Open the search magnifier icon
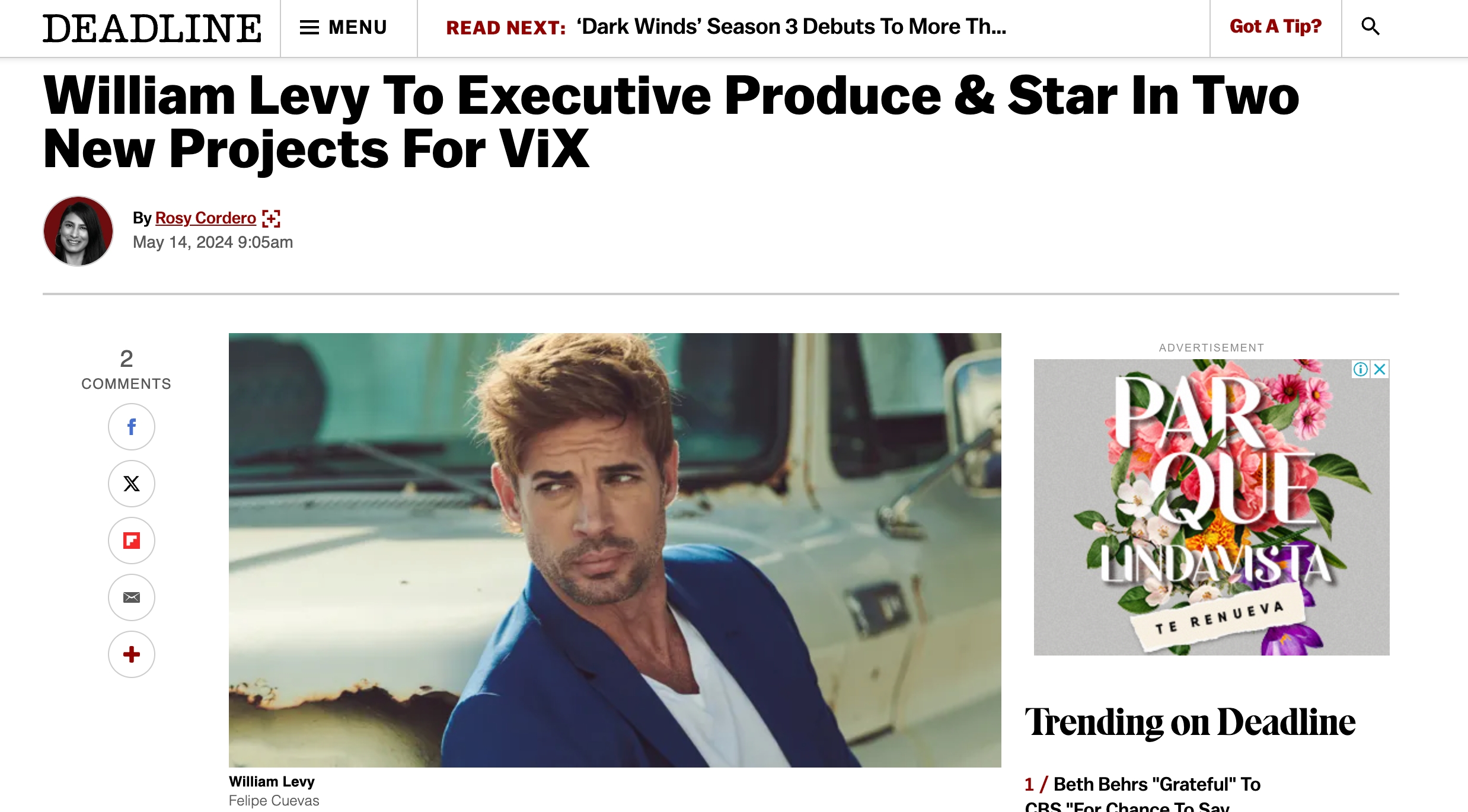 click(1370, 27)
